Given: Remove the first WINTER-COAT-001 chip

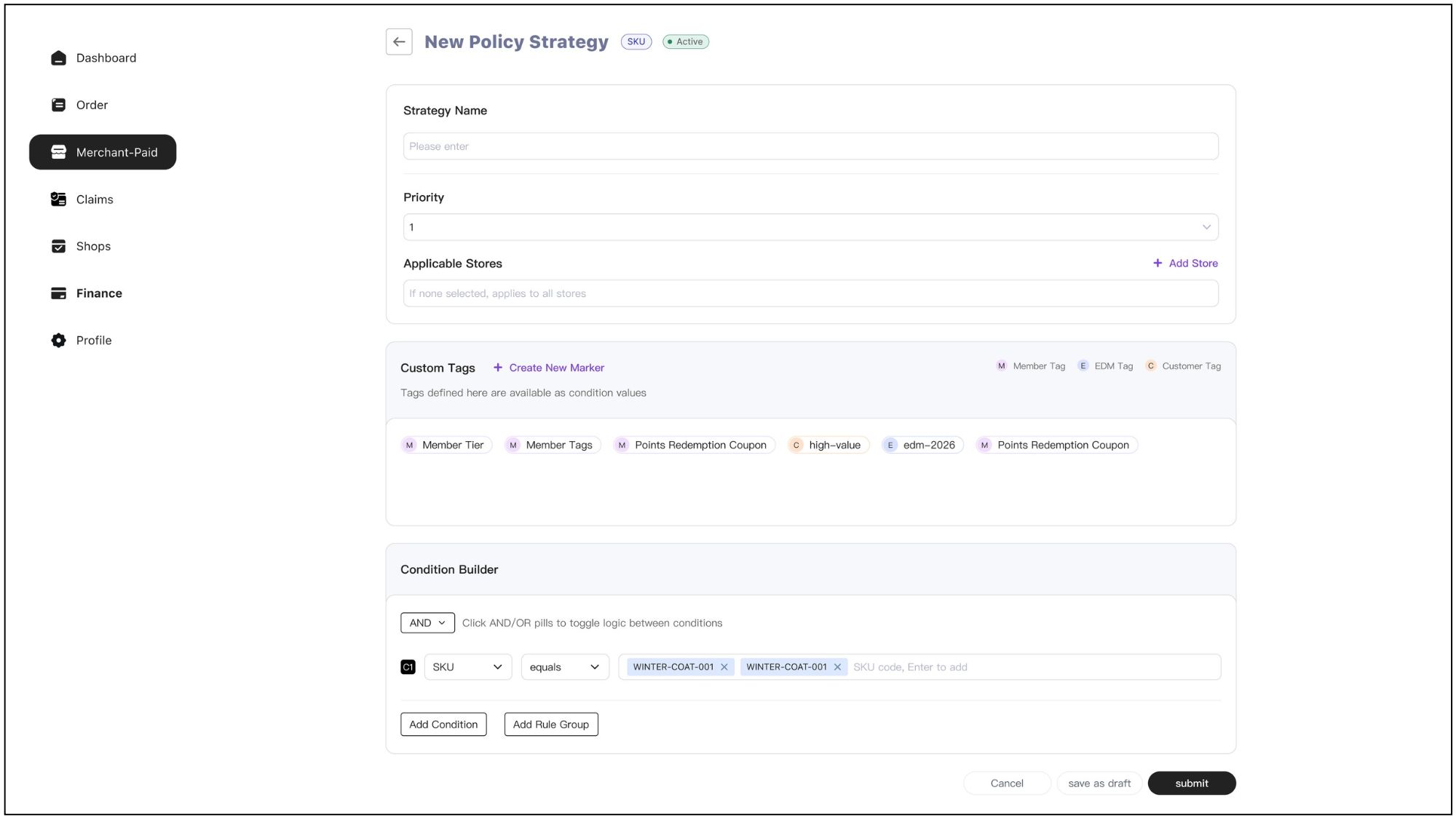Looking at the screenshot, I should [x=724, y=667].
